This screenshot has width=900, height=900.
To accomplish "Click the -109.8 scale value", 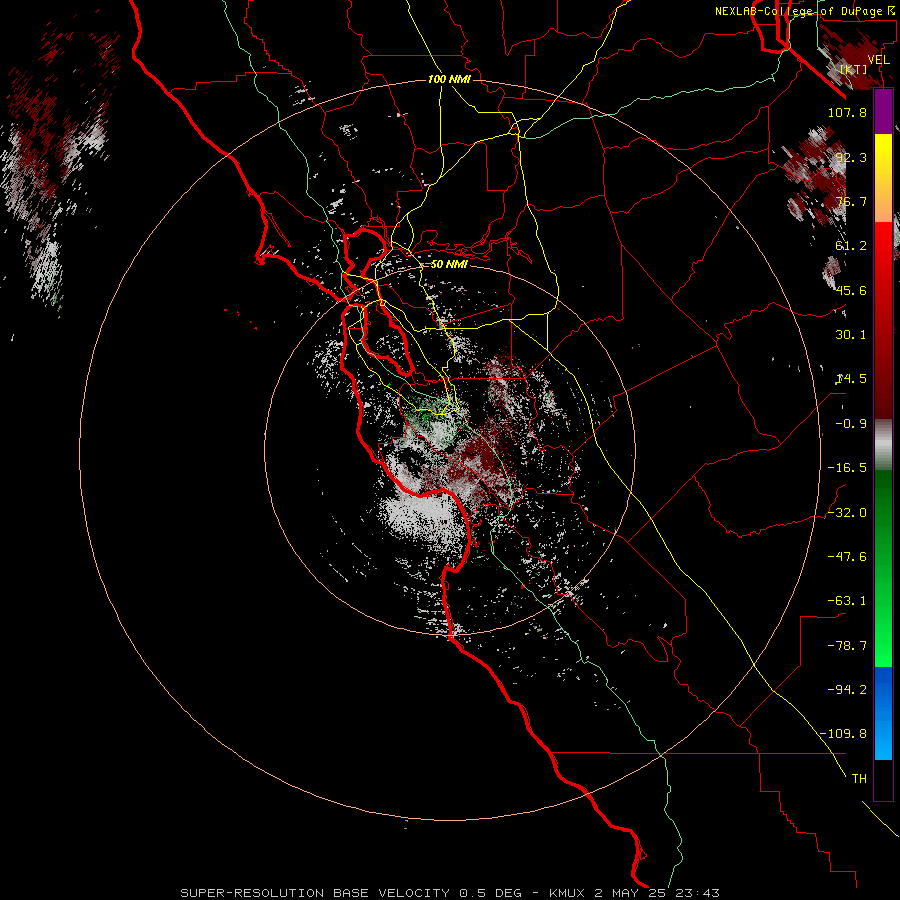I will (x=844, y=734).
